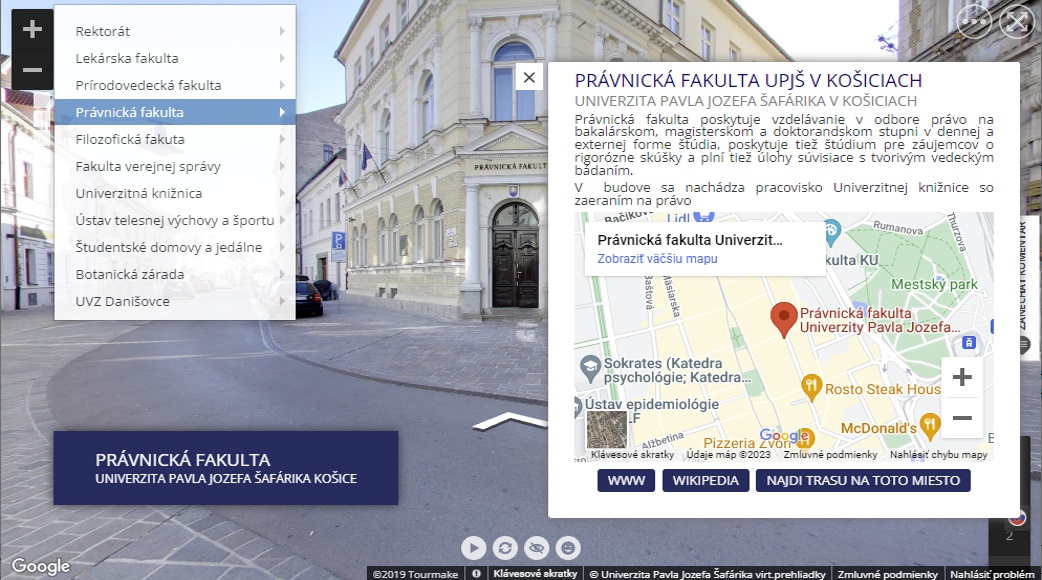Switch the map to satellite view thumbnail
Screen dimensions: 1042x580
pos(606,429)
